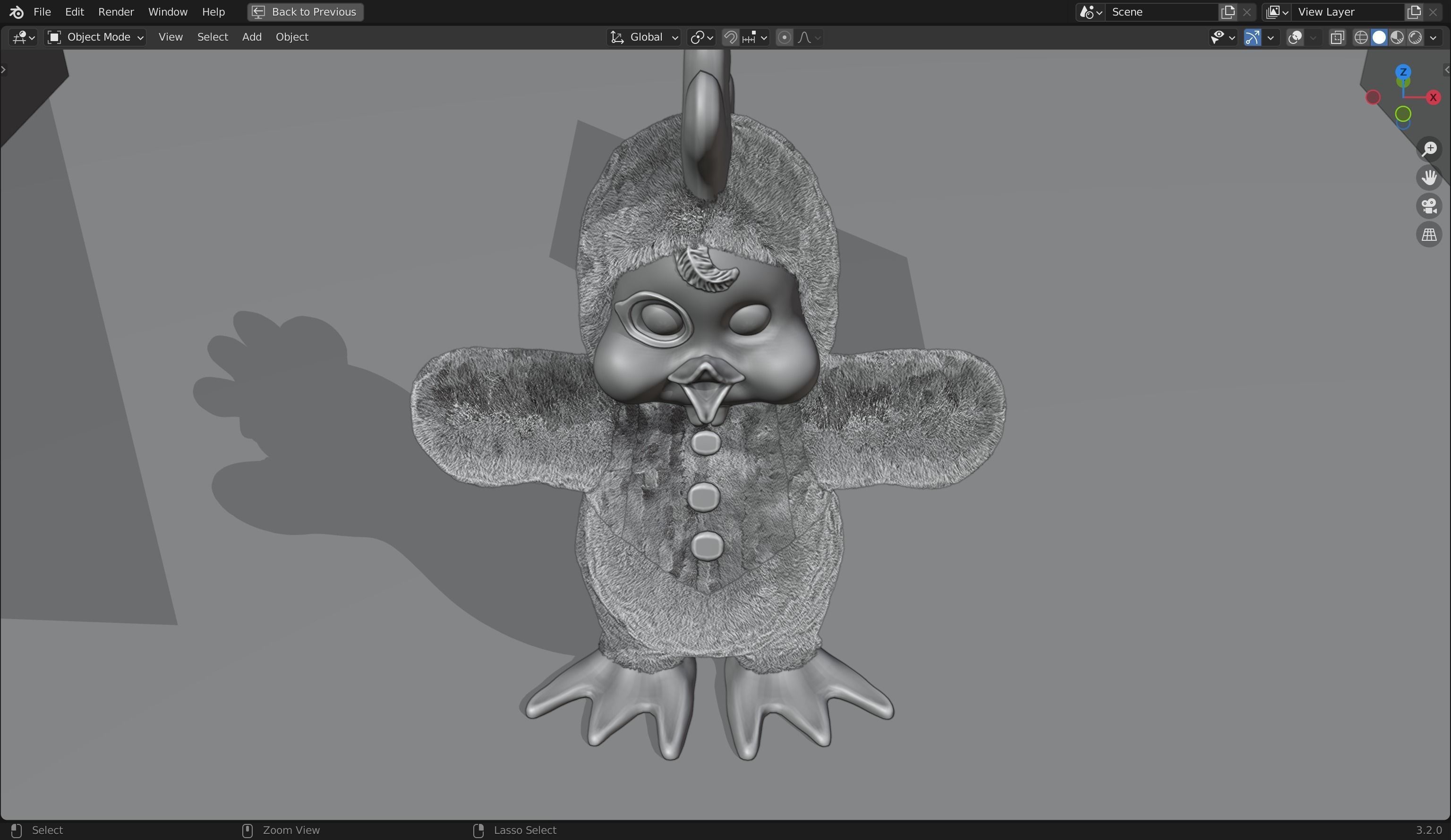This screenshot has width=1451, height=840.
Task: Click the pan hand viewport icon
Action: pos(1429,178)
